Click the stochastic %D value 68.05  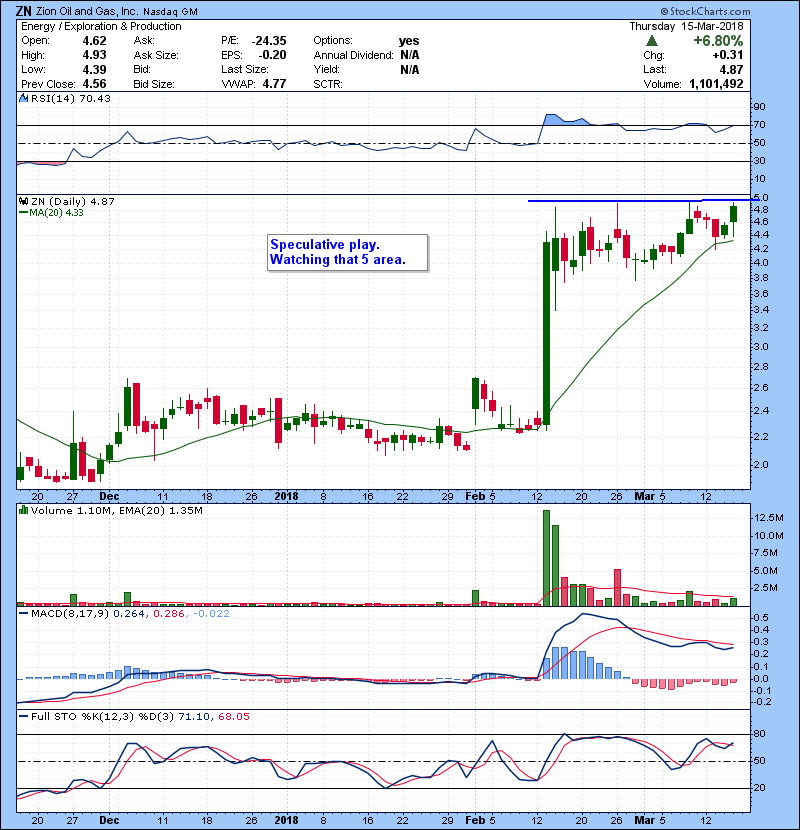(x=233, y=716)
